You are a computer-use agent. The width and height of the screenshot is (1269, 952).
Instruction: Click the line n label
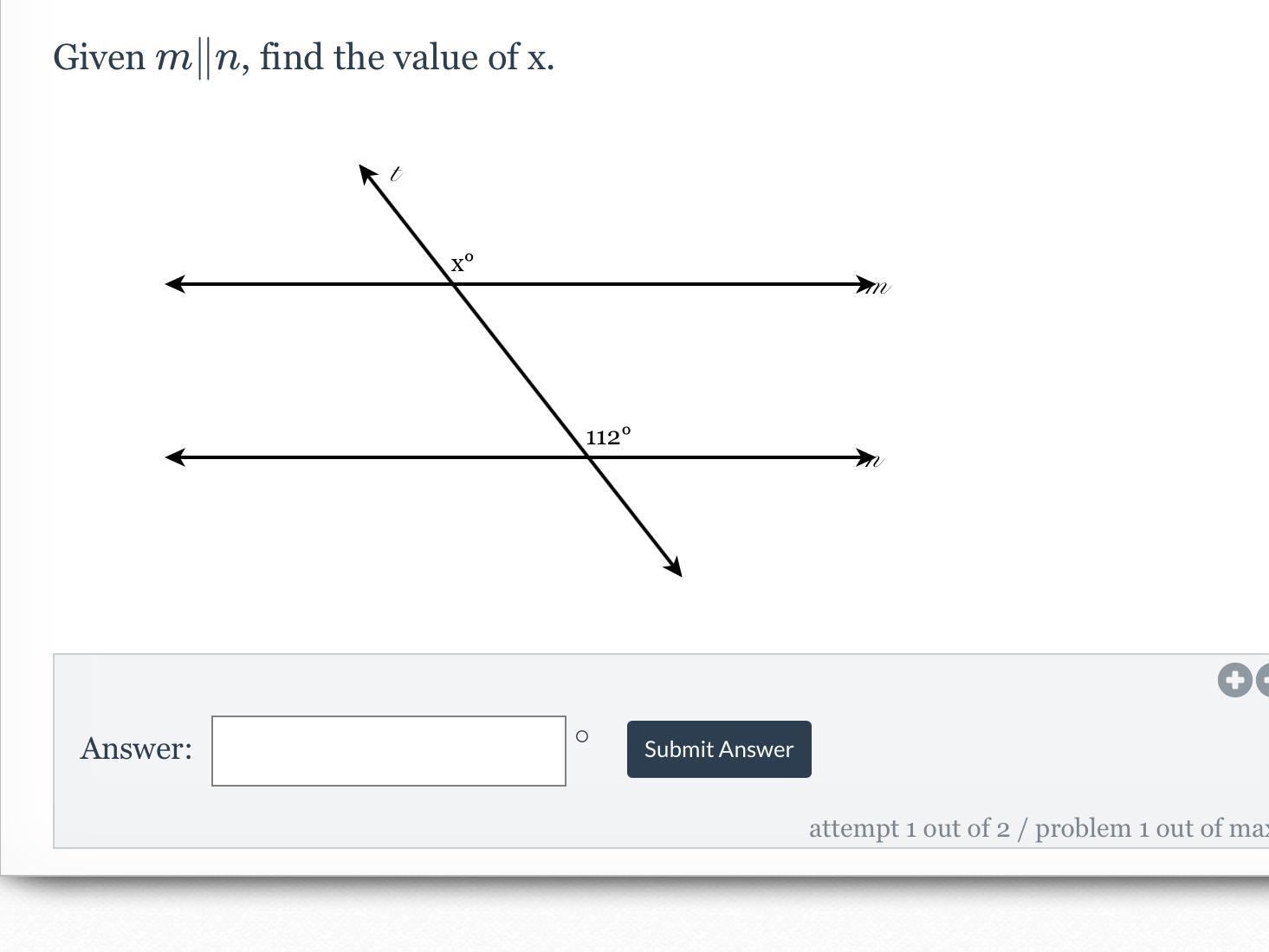click(877, 461)
